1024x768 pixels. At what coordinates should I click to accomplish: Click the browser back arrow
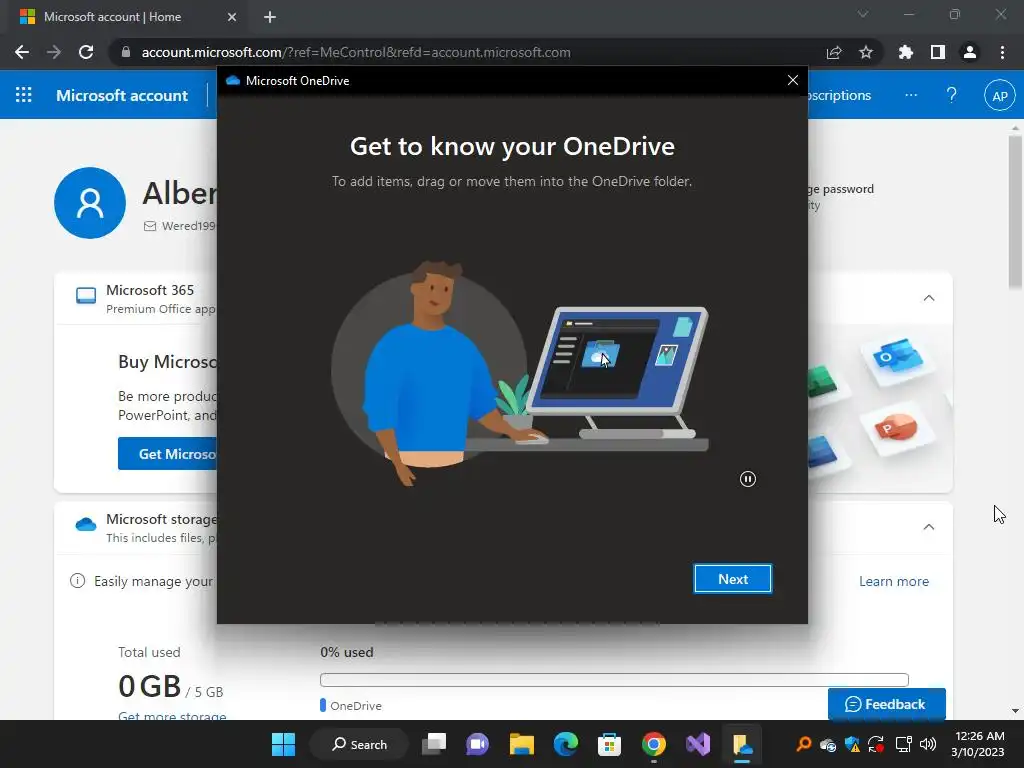(22, 52)
